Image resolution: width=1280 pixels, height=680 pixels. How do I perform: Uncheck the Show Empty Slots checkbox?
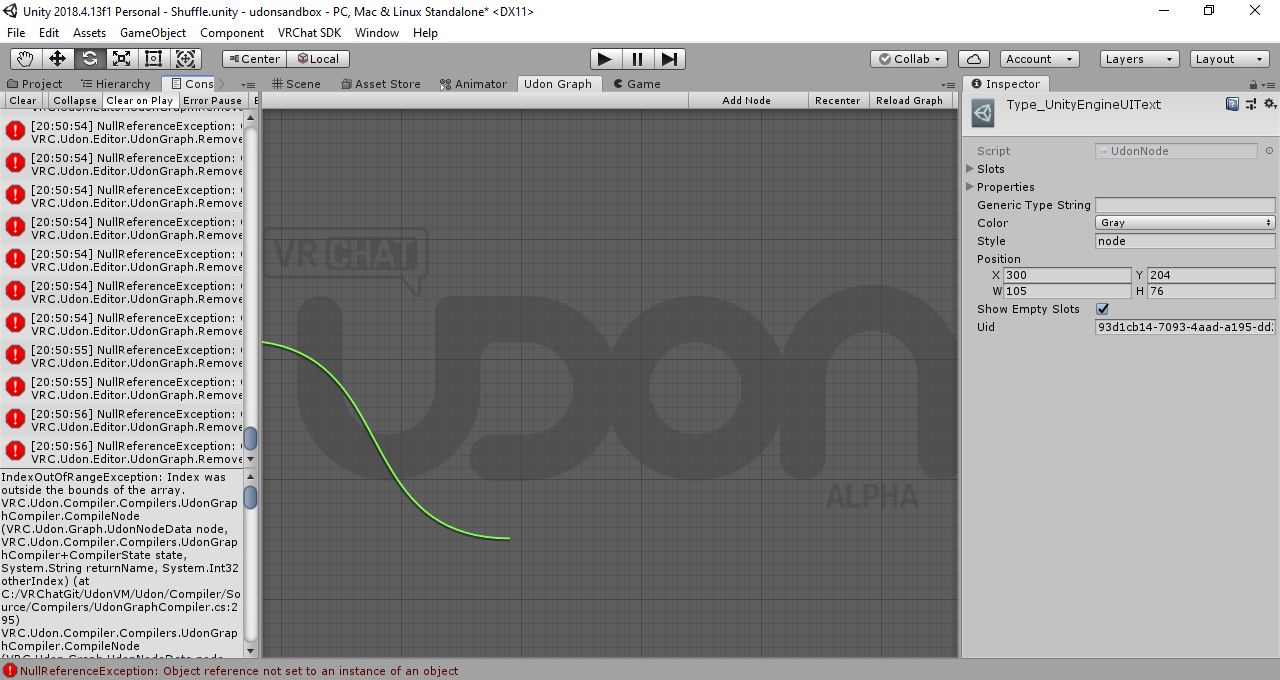(1102, 309)
